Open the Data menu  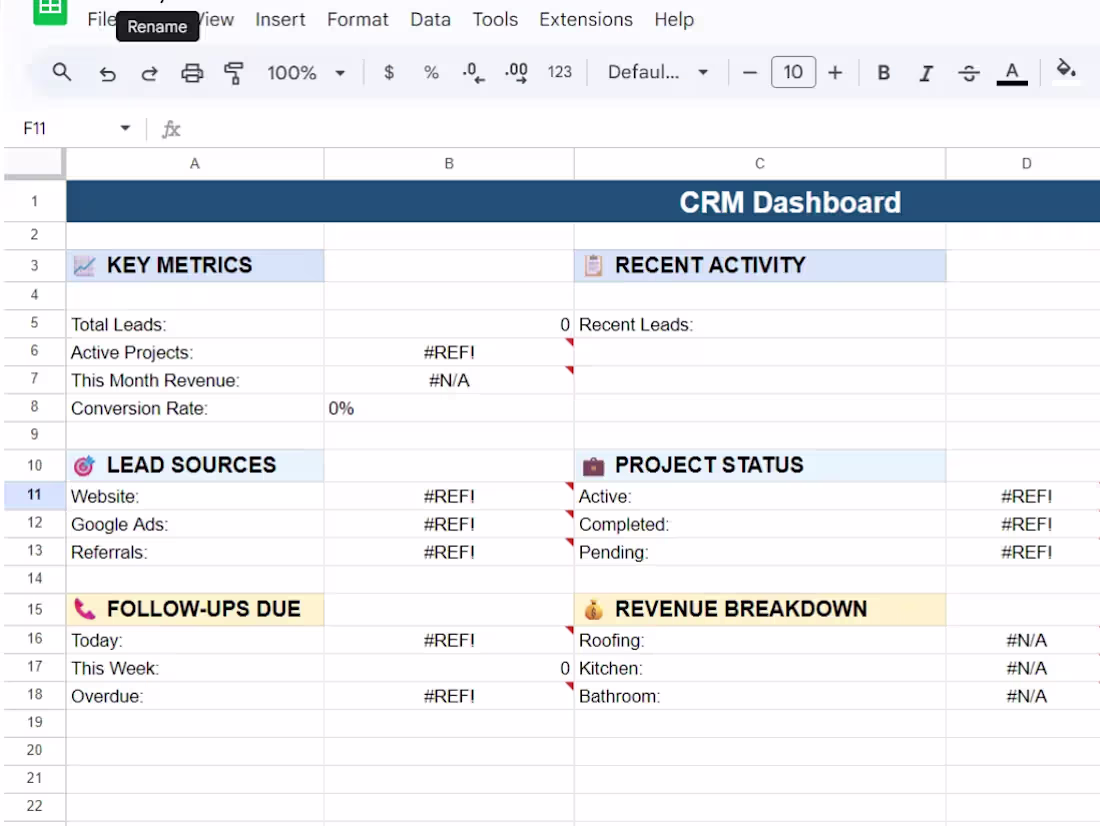coord(430,20)
